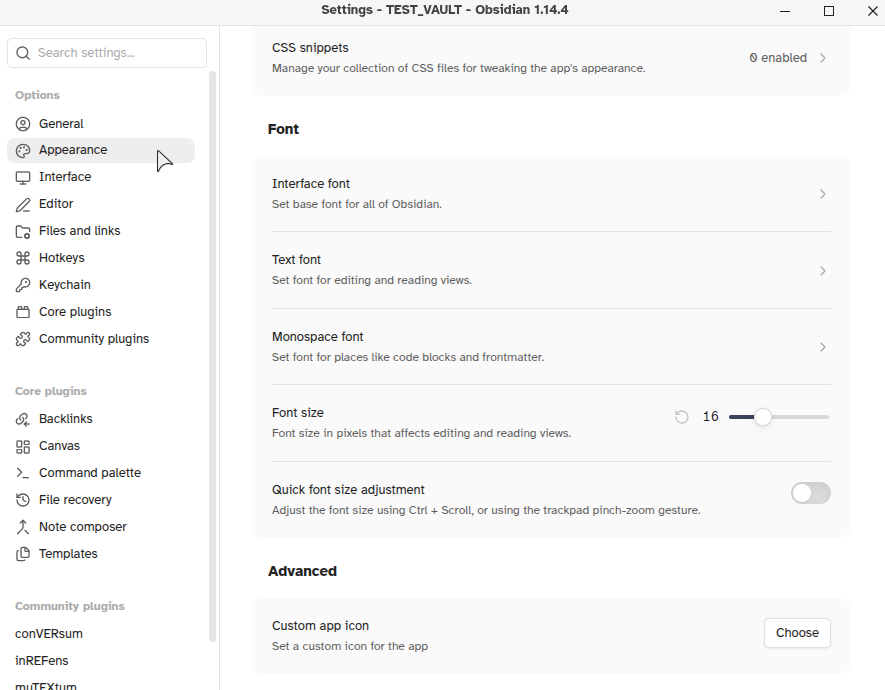Click the Keychain key icon
Screen dimensions: 885x690
[23, 285]
